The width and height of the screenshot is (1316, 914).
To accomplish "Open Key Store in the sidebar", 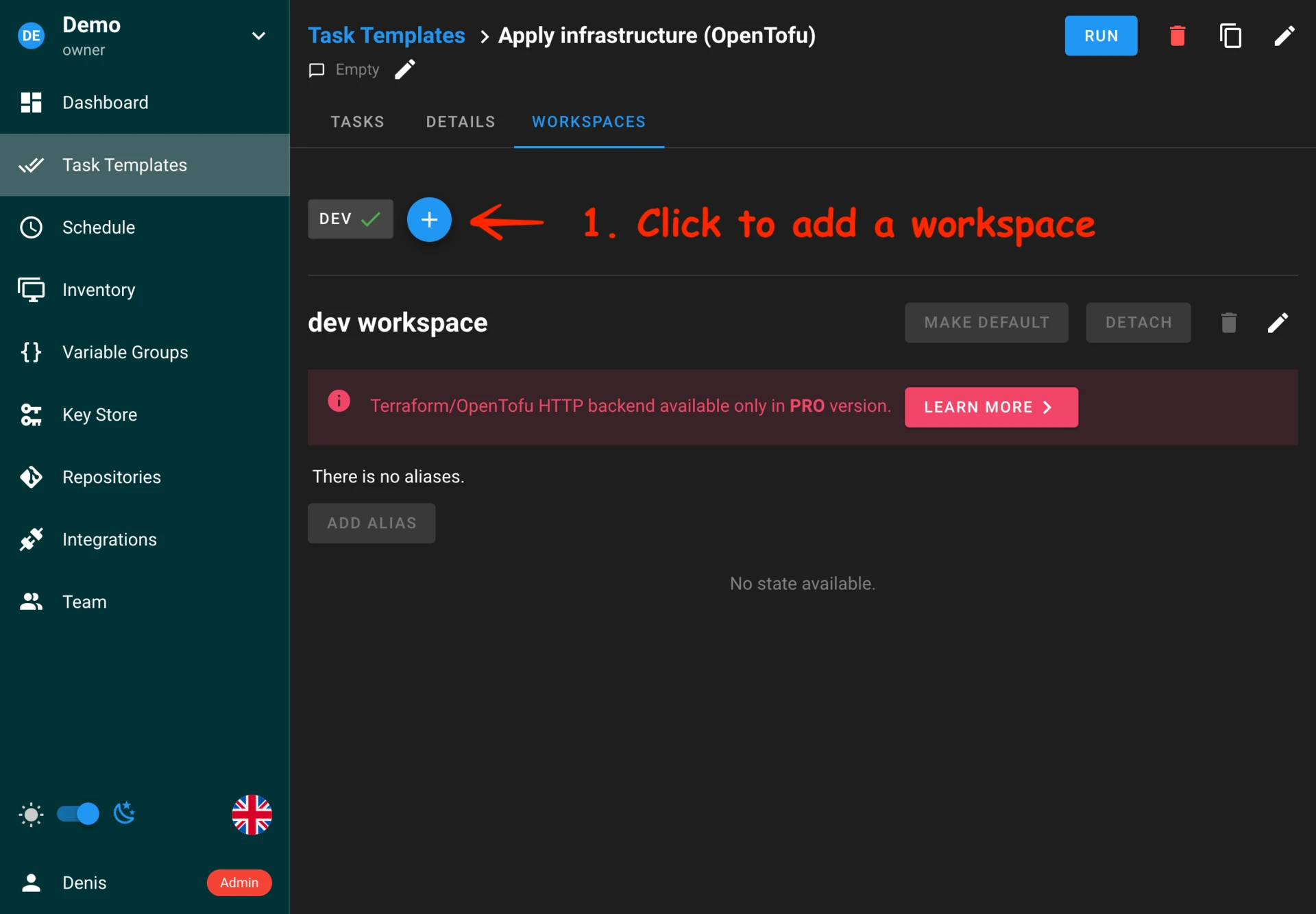I will 99,415.
